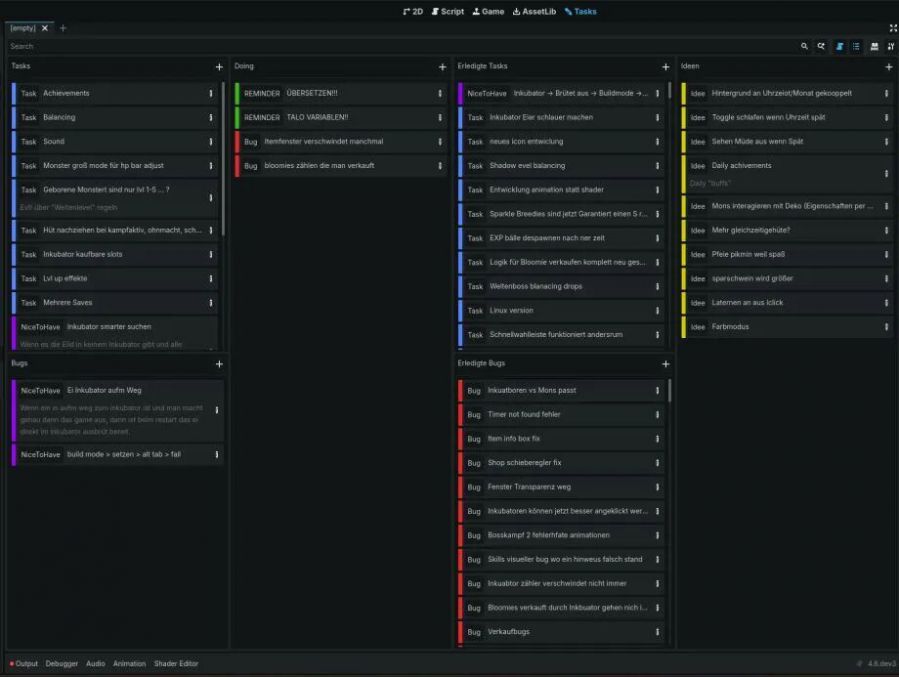Open the options menu for the Achievements task
Screen dimensions: 899x677
click(210, 93)
